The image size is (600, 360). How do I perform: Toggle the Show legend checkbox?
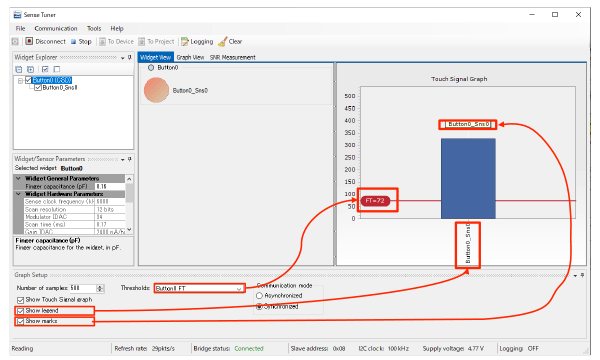pyautogui.click(x=20, y=311)
